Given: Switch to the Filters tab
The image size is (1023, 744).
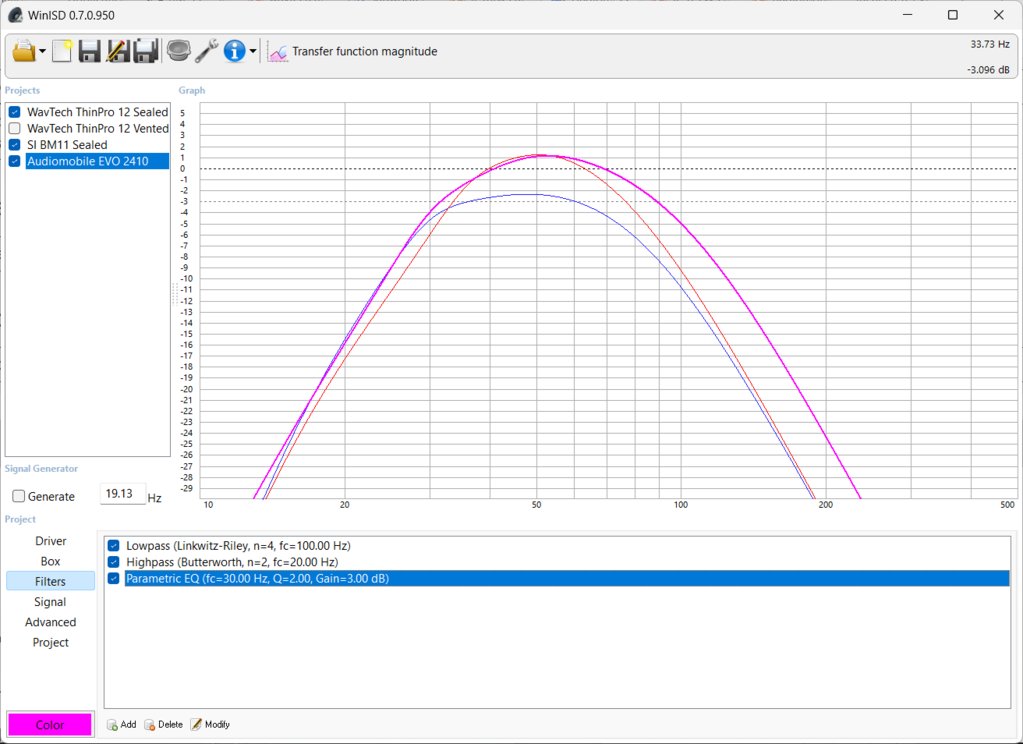Looking at the screenshot, I should (x=50, y=581).
